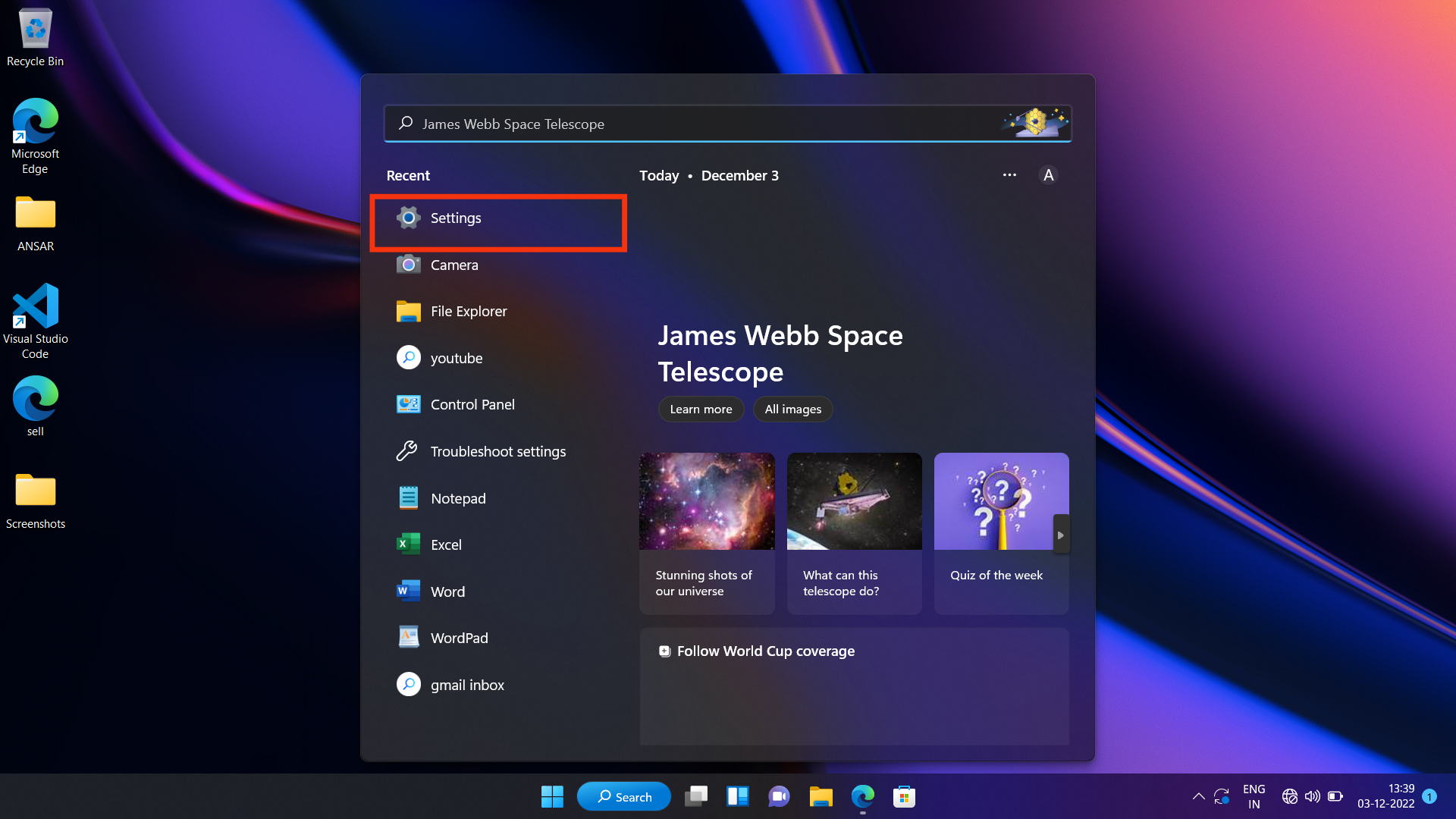
Task: Click the taskbar Search button
Action: click(623, 796)
